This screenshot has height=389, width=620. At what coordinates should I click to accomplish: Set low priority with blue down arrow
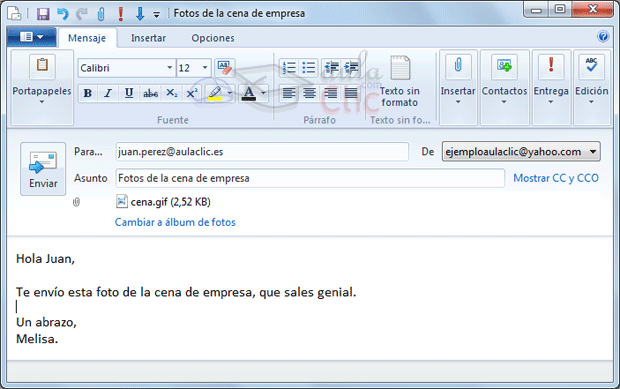click(140, 14)
